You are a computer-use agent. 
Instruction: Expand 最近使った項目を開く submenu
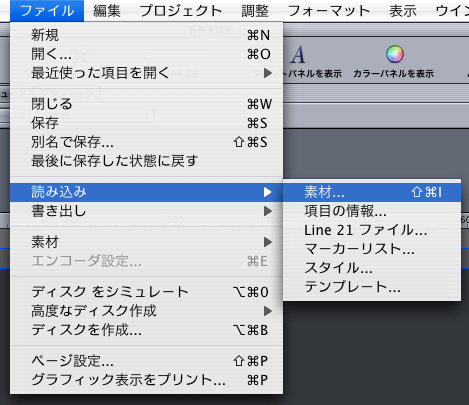click(147, 73)
